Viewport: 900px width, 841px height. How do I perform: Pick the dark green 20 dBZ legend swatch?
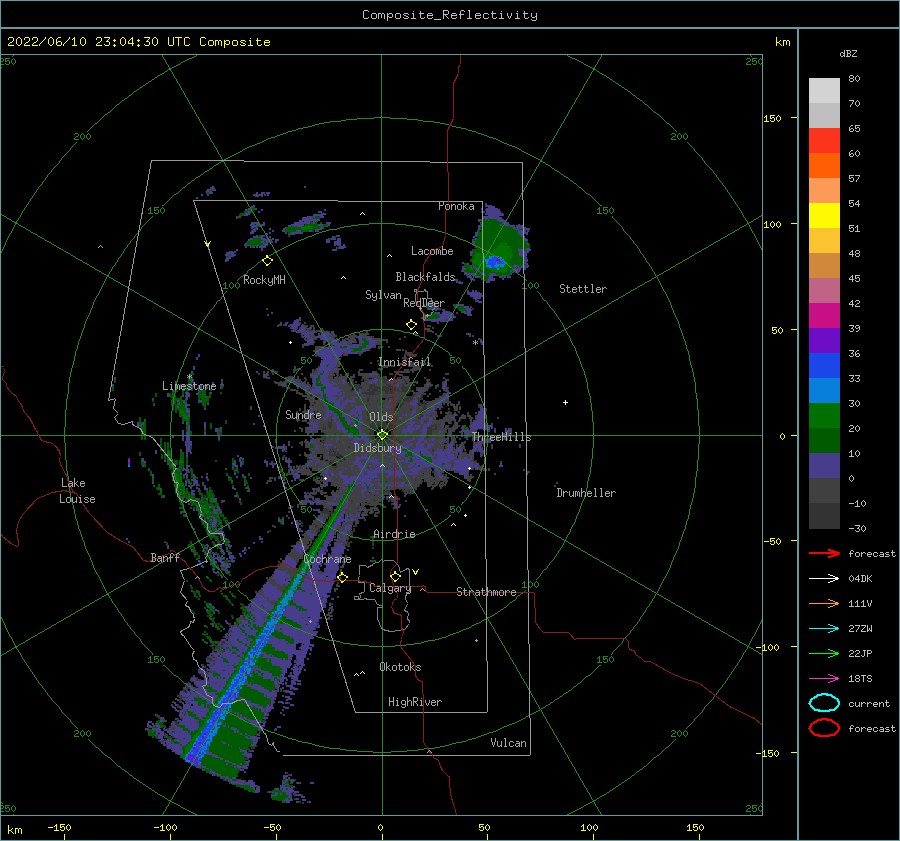pyautogui.click(x=824, y=440)
